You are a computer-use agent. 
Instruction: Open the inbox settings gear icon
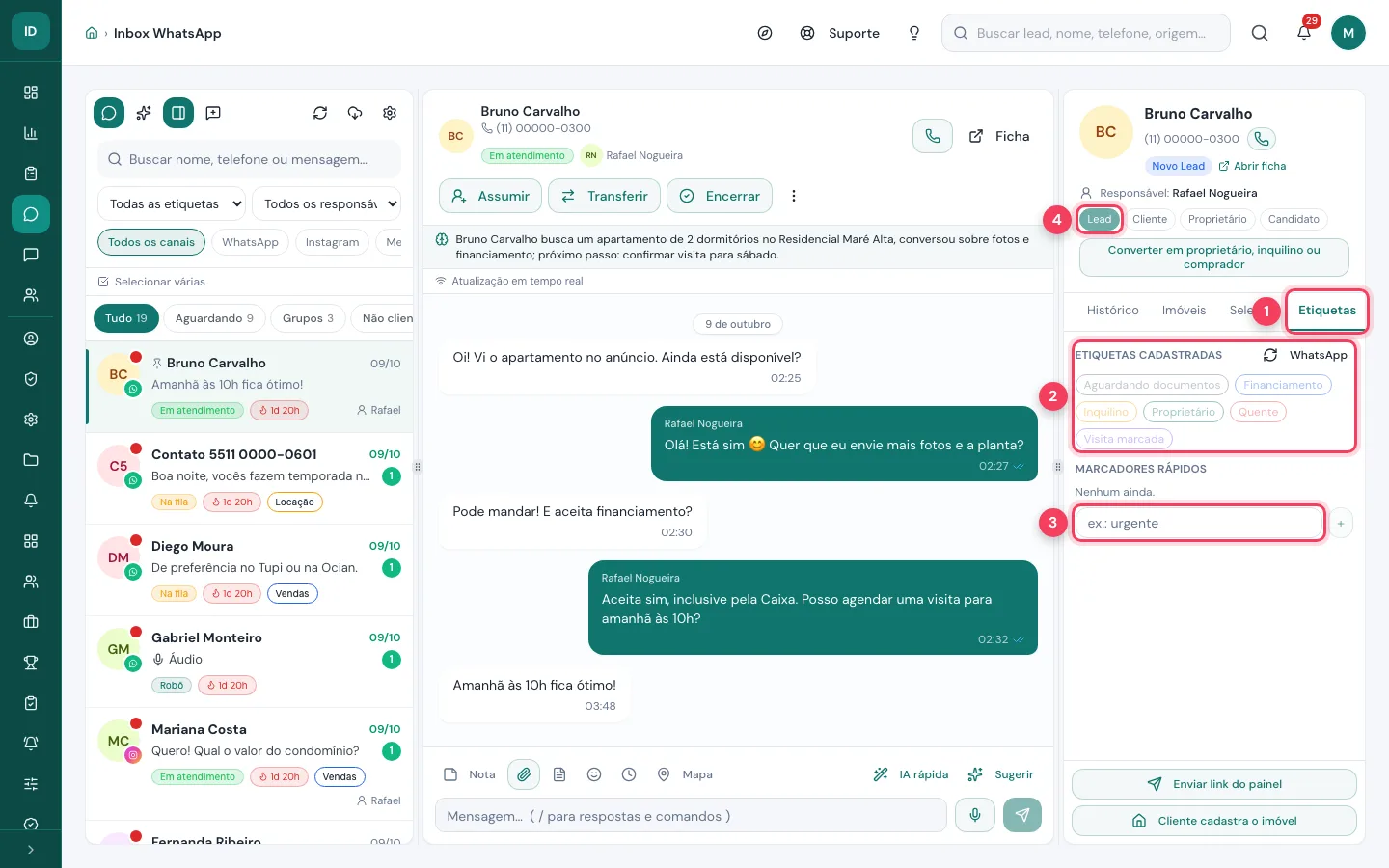coord(390,113)
